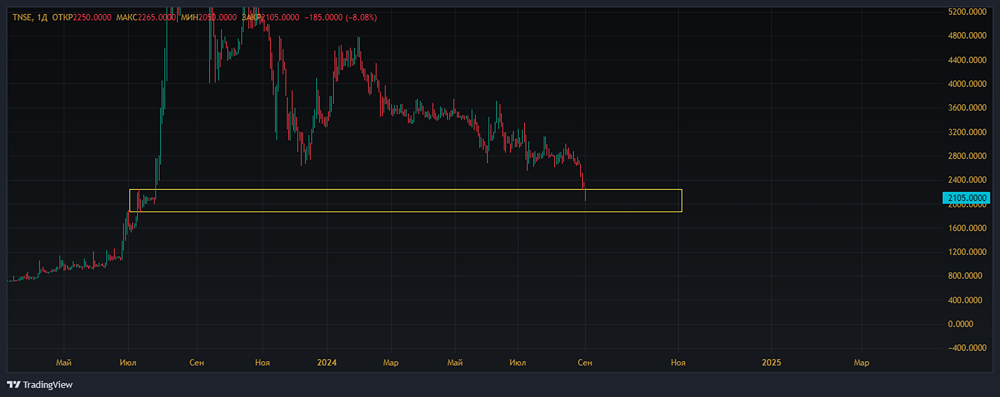Open the TradingView logo link
Image resolution: width=1000 pixels, height=397 pixels.
[40, 385]
